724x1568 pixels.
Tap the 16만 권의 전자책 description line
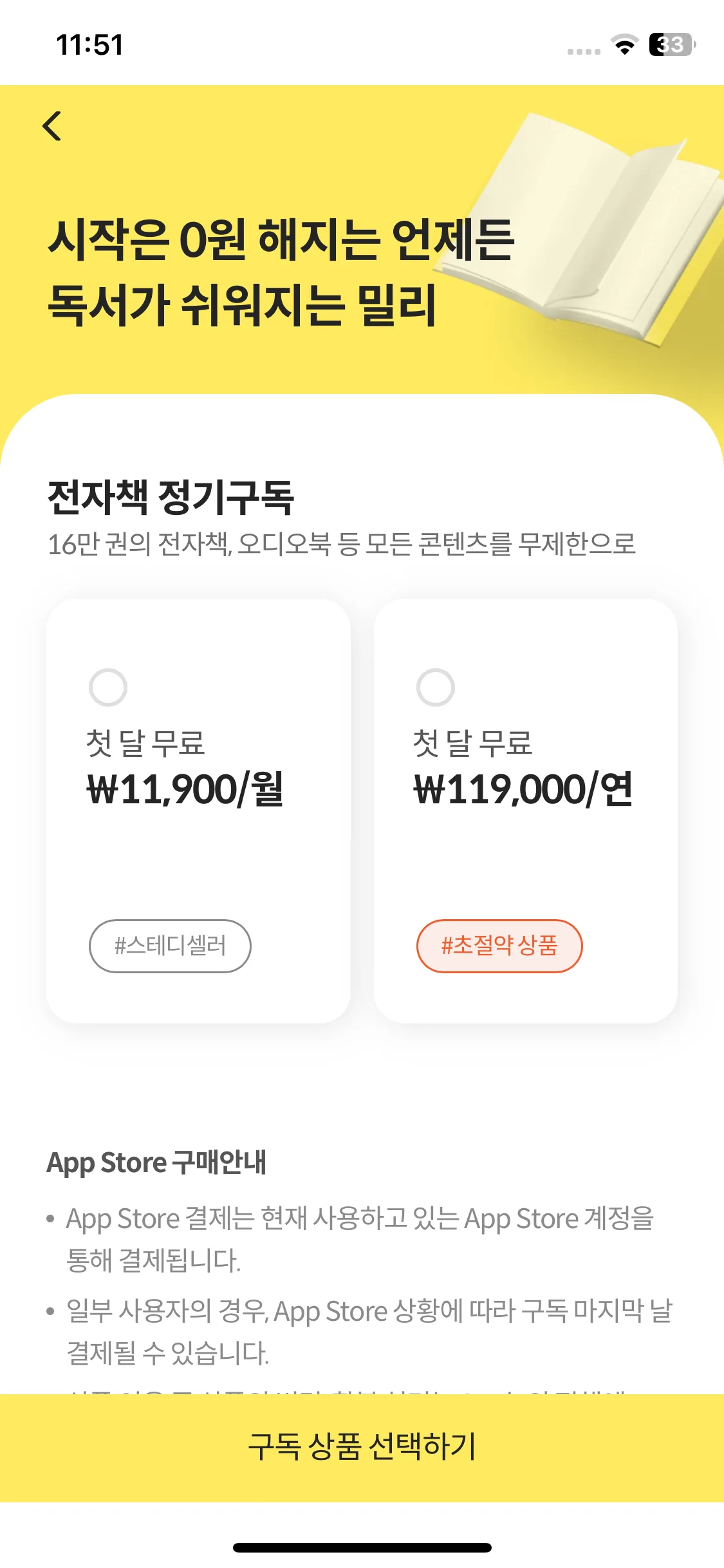342,545
